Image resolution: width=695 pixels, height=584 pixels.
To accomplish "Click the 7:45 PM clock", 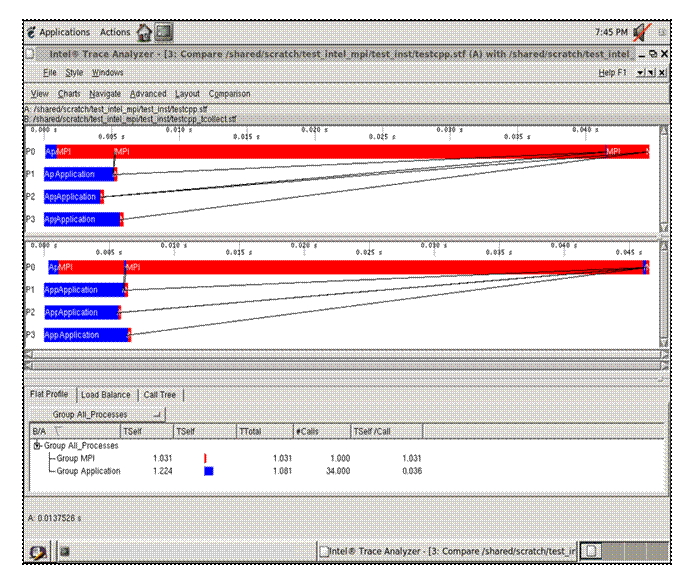I will tap(611, 32).
